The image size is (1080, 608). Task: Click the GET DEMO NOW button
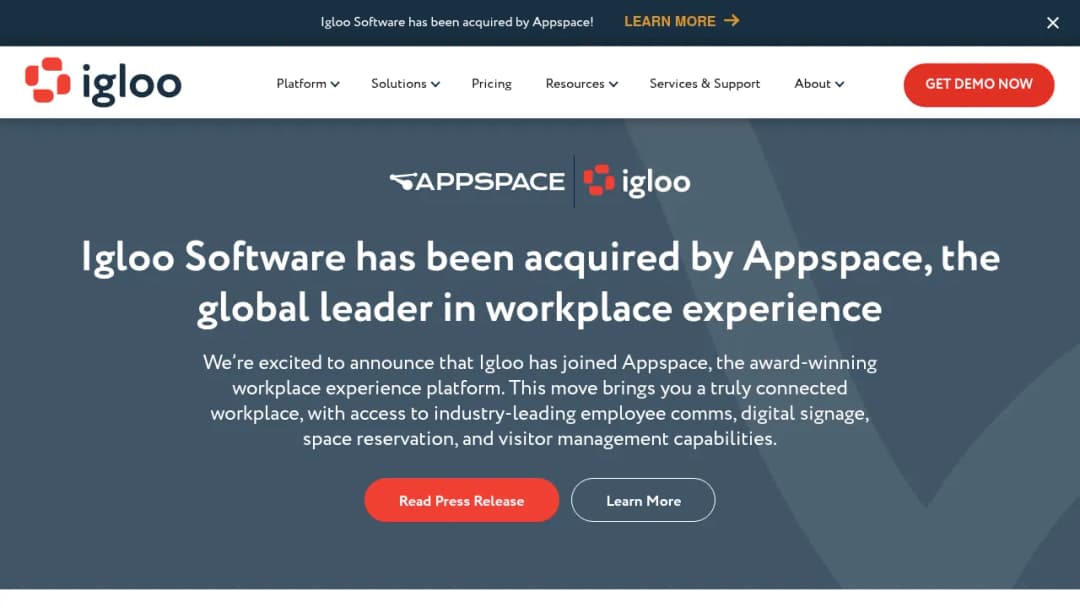click(979, 85)
